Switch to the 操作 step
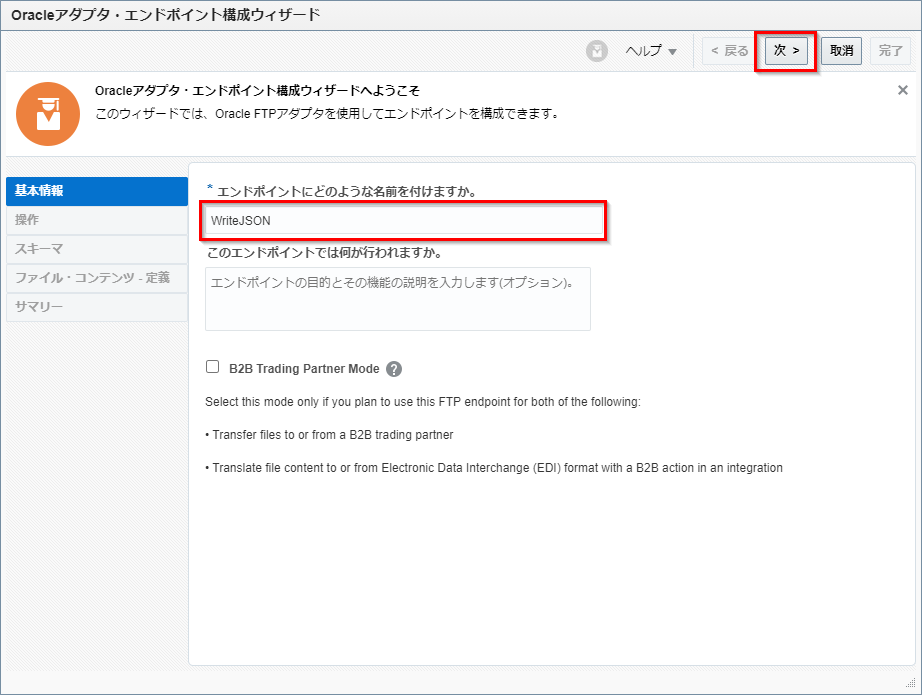922x695 pixels. click(96, 220)
